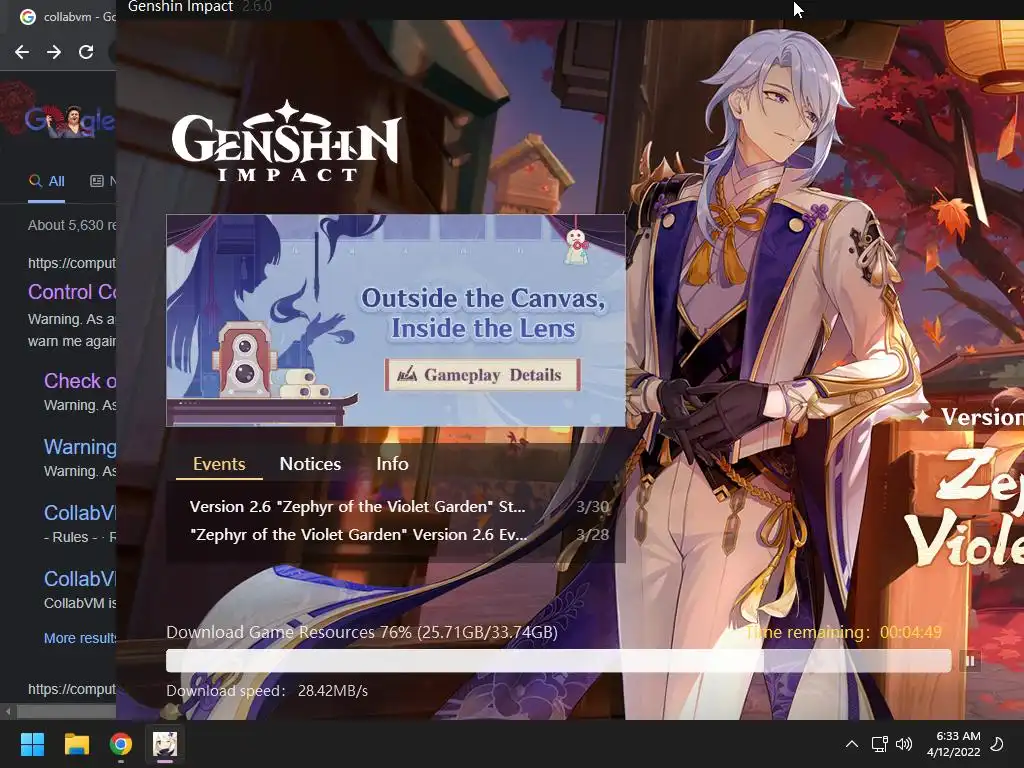Viewport: 1024px width, 768px height.
Task: Open the Warning search result link
Action: click(x=80, y=447)
